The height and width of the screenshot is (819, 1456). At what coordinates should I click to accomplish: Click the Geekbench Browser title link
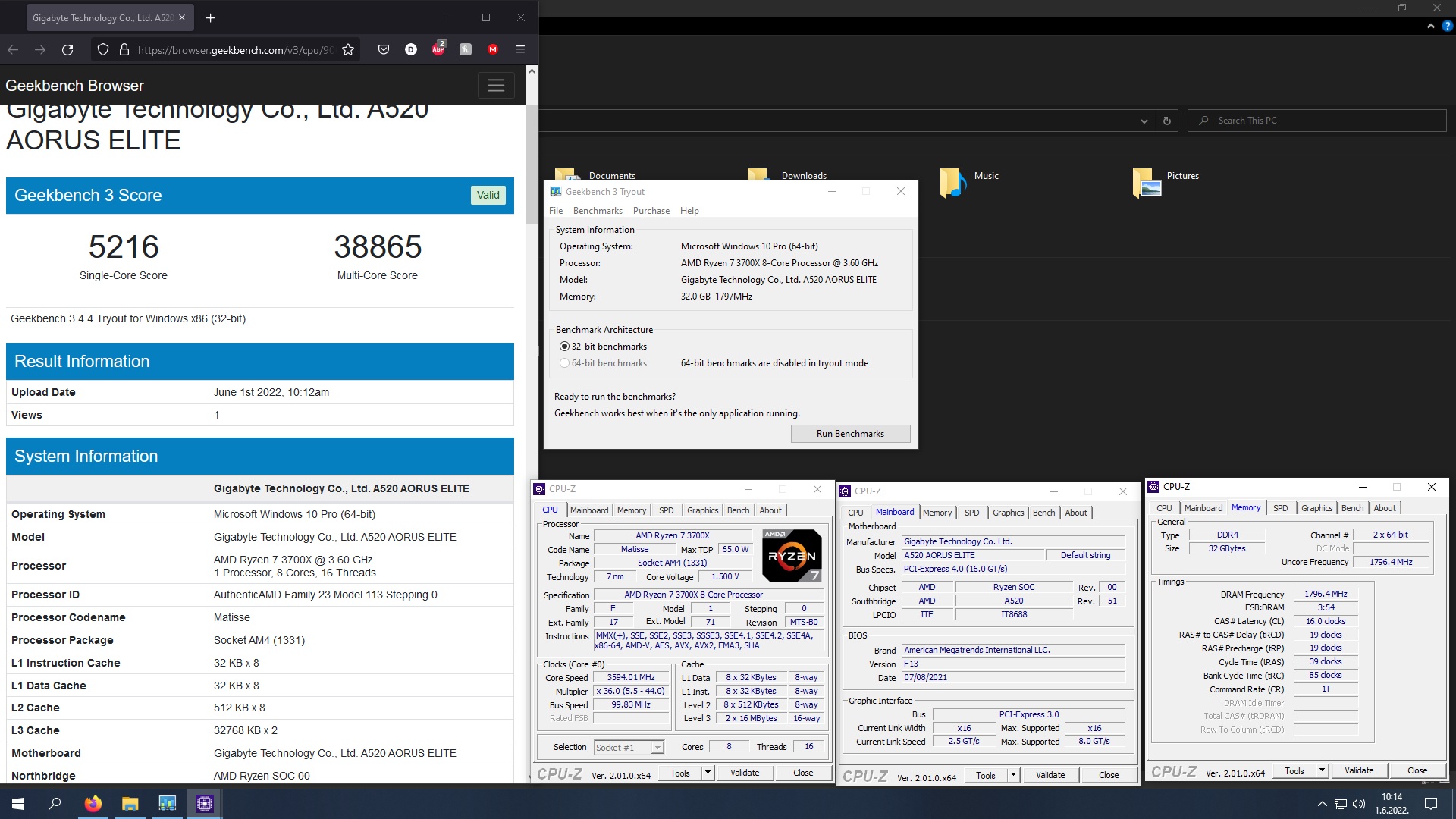tap(74, 86)
